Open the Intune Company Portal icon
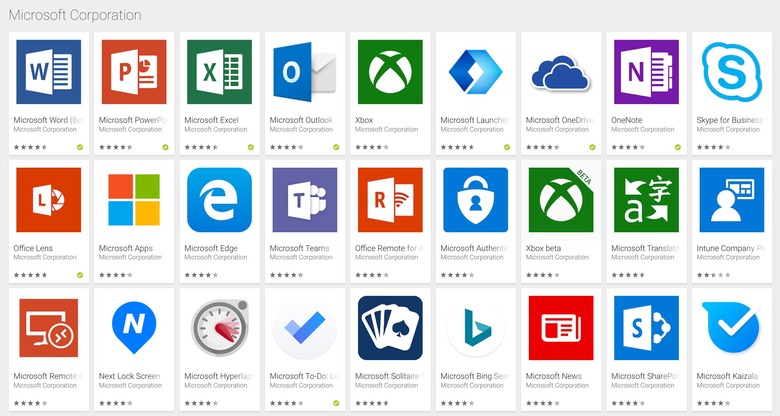Viewport: 780px width, 416px height. coord(732,200)
